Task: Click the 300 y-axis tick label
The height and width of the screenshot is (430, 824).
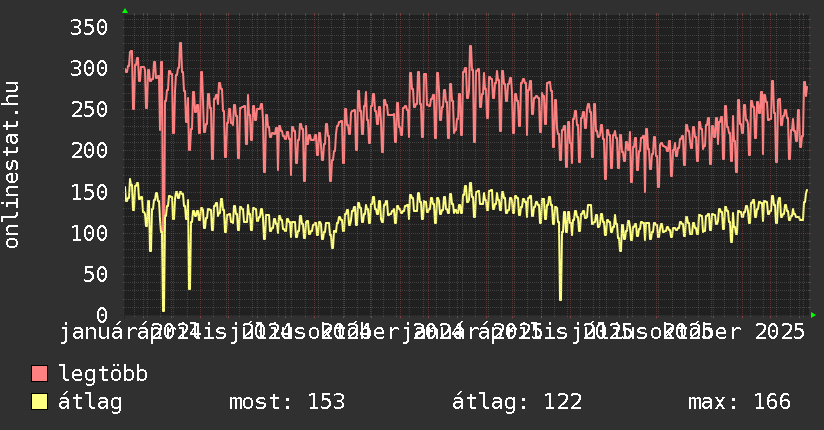Action: tap(88, 68)
